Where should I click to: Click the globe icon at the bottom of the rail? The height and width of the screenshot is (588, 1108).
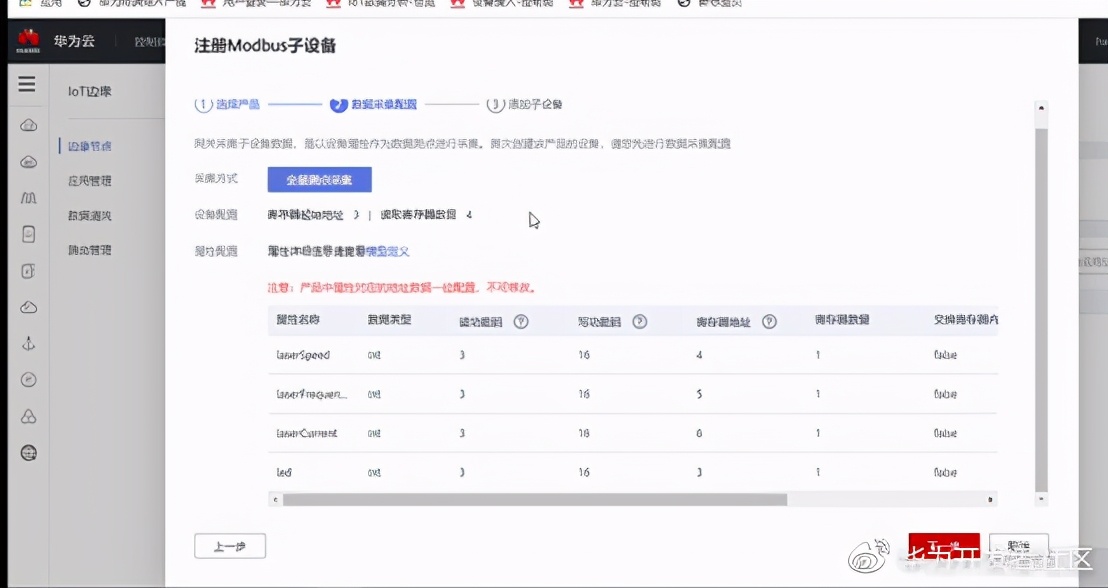click(x=28, y=452)
